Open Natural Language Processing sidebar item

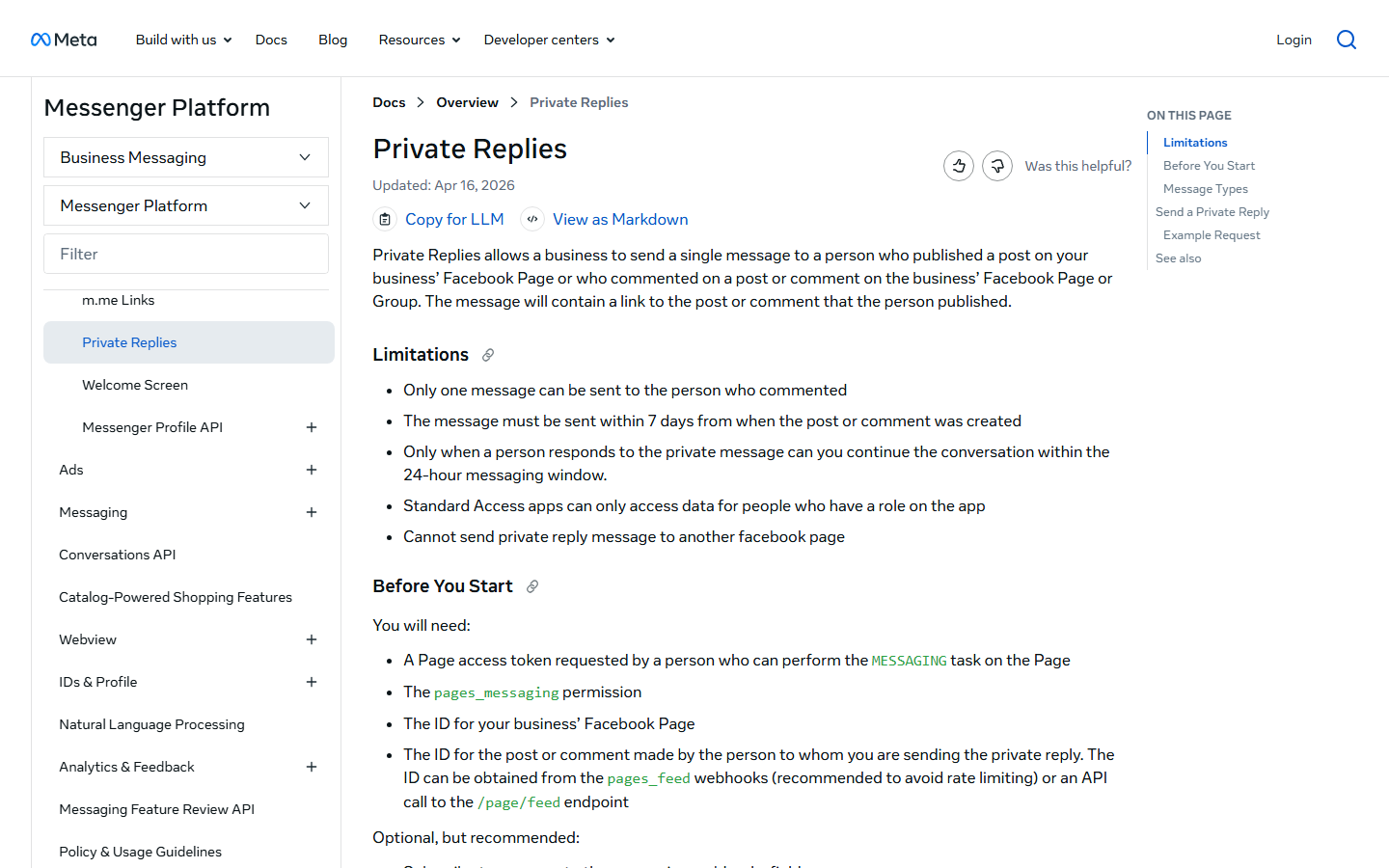[x=151, y=724]
